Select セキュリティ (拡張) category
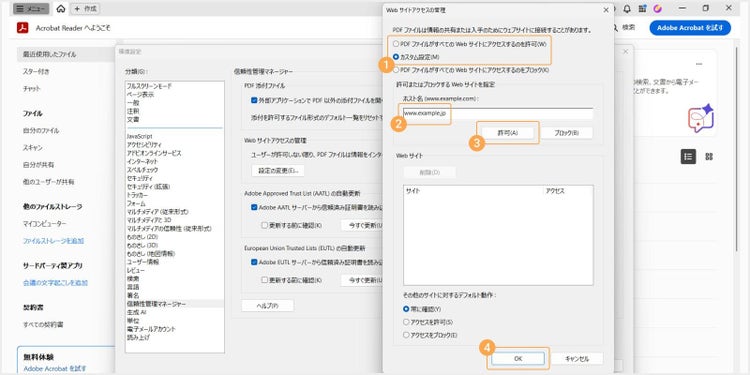Screen dimensions: 750x375 coord(148,187)
